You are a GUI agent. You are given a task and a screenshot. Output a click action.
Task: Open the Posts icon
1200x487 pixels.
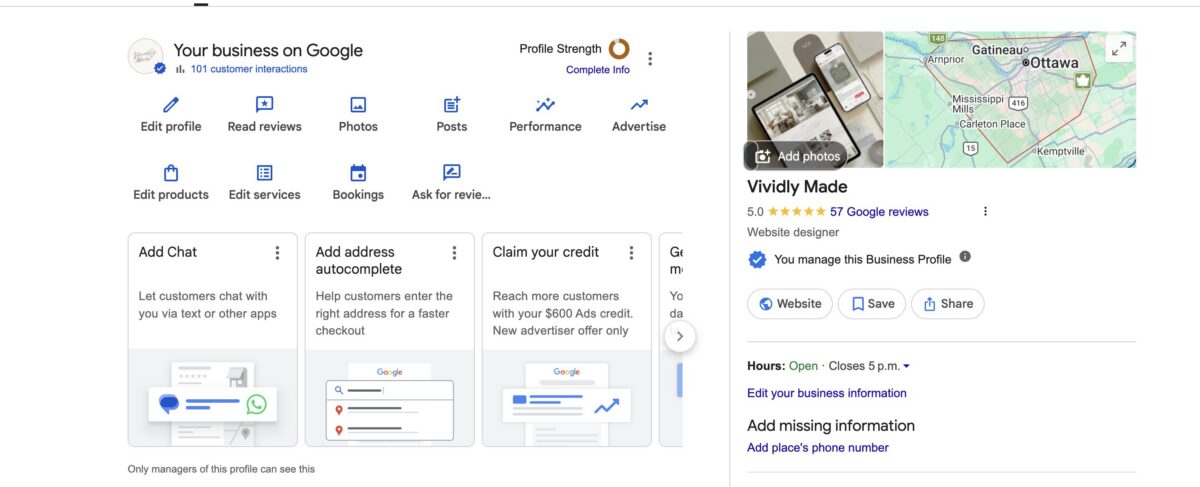click(x=452, y=105)
